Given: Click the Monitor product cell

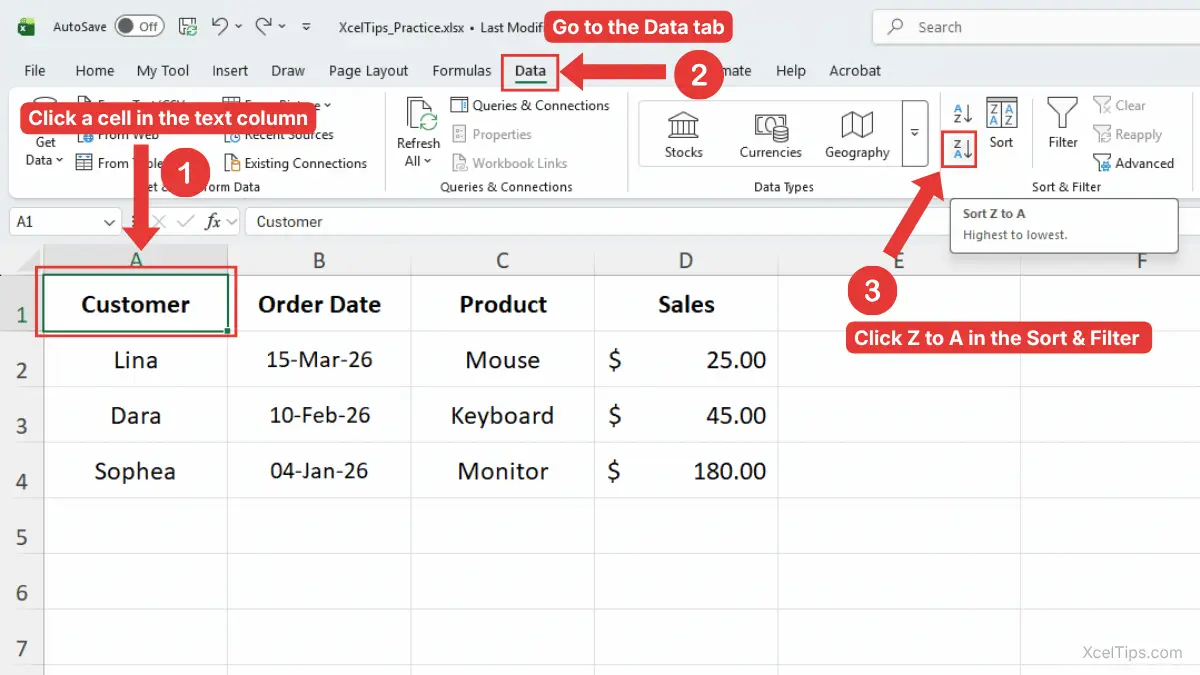Looking at the screenshot, I should [x=503, y=471].
